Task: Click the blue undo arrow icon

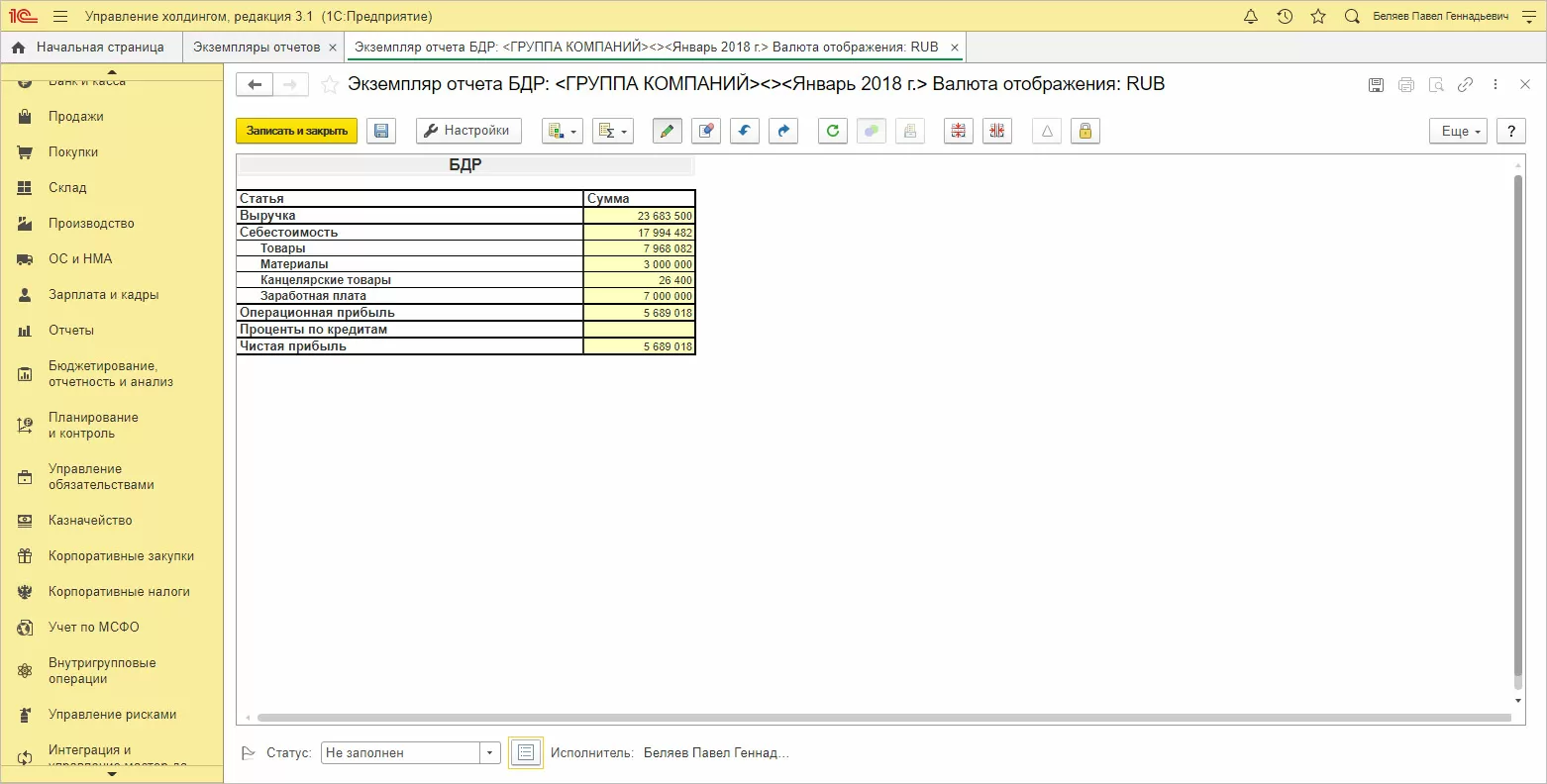Action: tap(745, 131)
